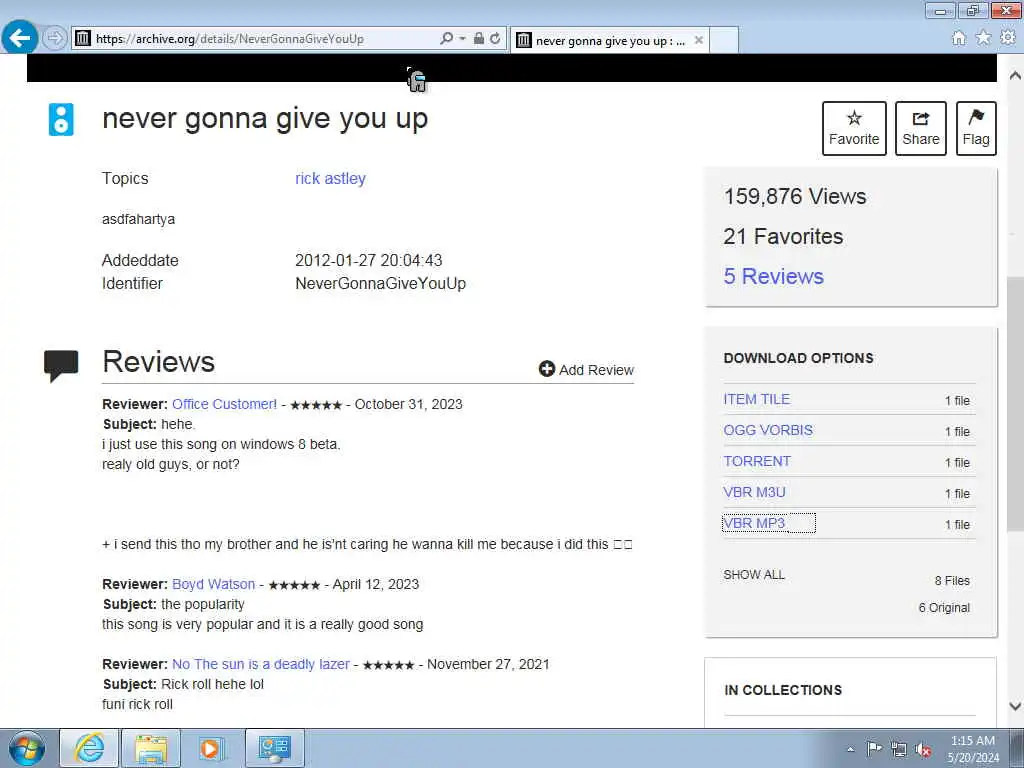Click the audio speaker item icon

(x=61, y=120)
